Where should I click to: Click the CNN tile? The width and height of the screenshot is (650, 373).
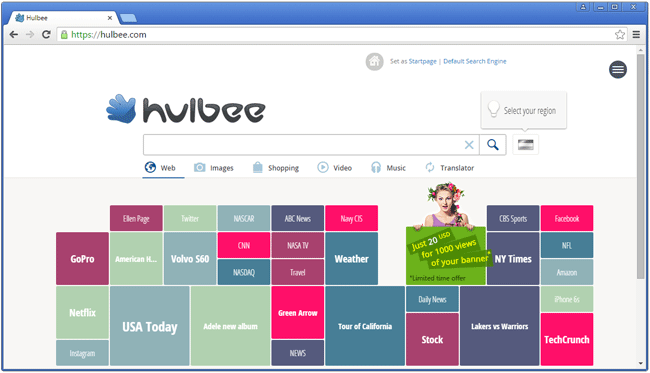(244, 245)
